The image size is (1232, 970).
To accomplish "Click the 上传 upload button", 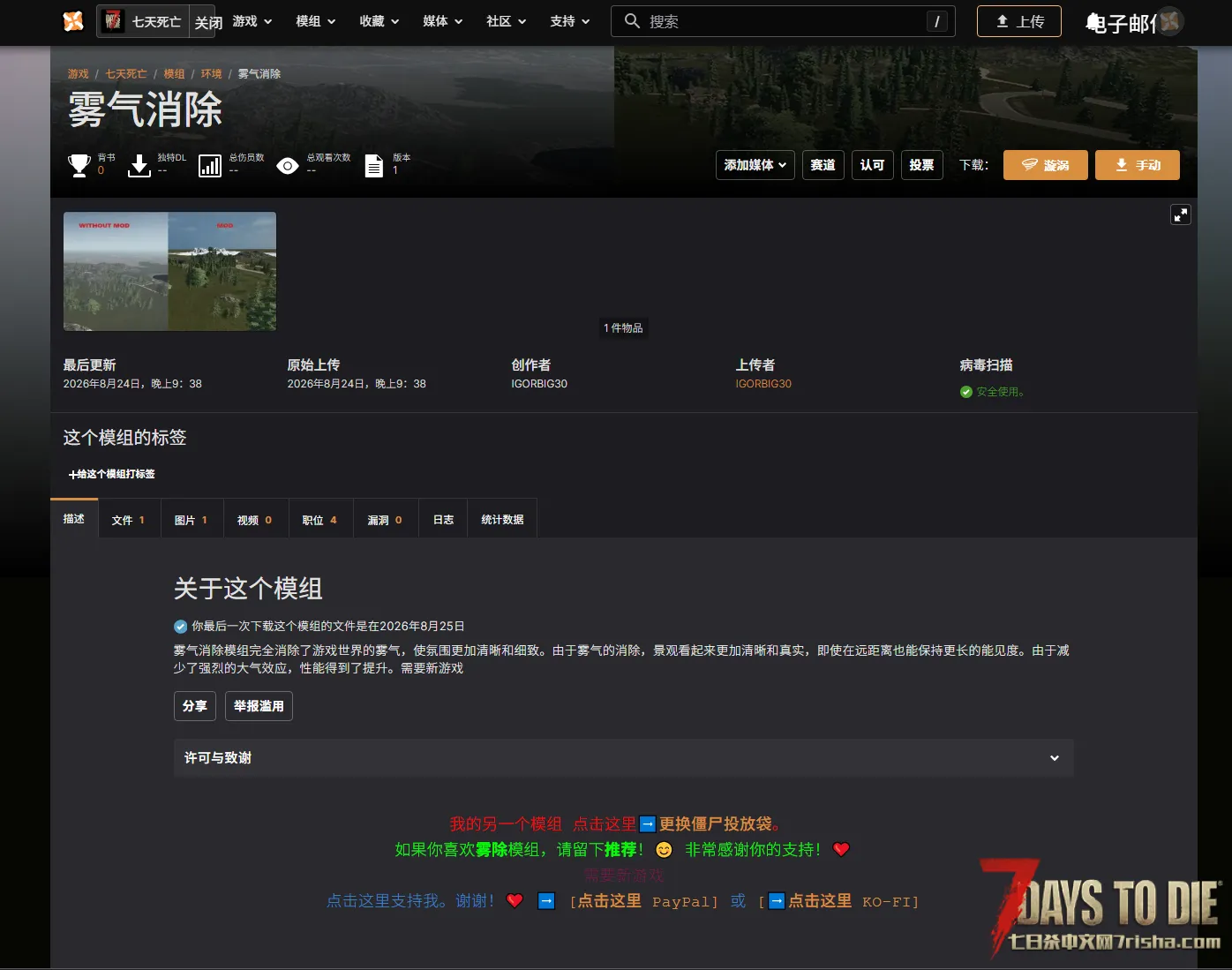I will pos(1019,21).
